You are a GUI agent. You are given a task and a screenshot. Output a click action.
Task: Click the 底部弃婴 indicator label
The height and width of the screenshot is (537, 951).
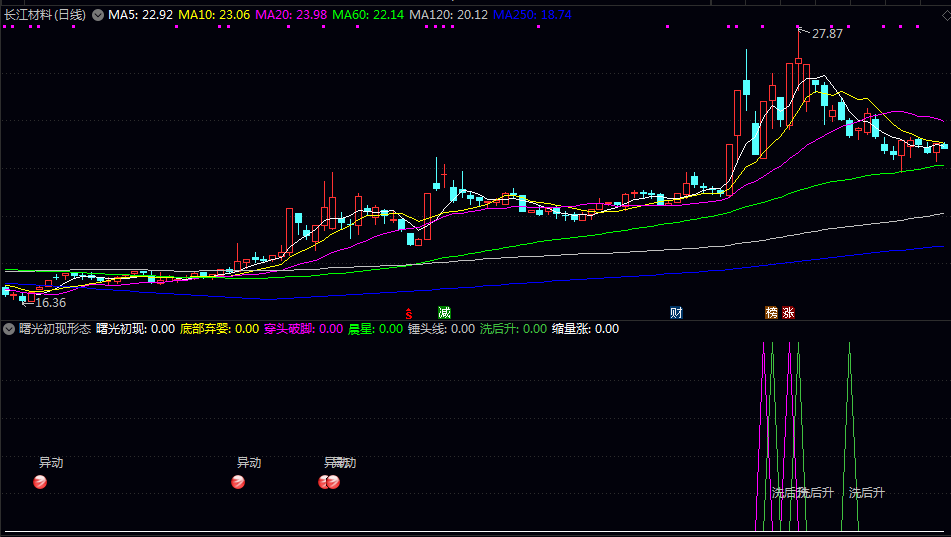219,329
